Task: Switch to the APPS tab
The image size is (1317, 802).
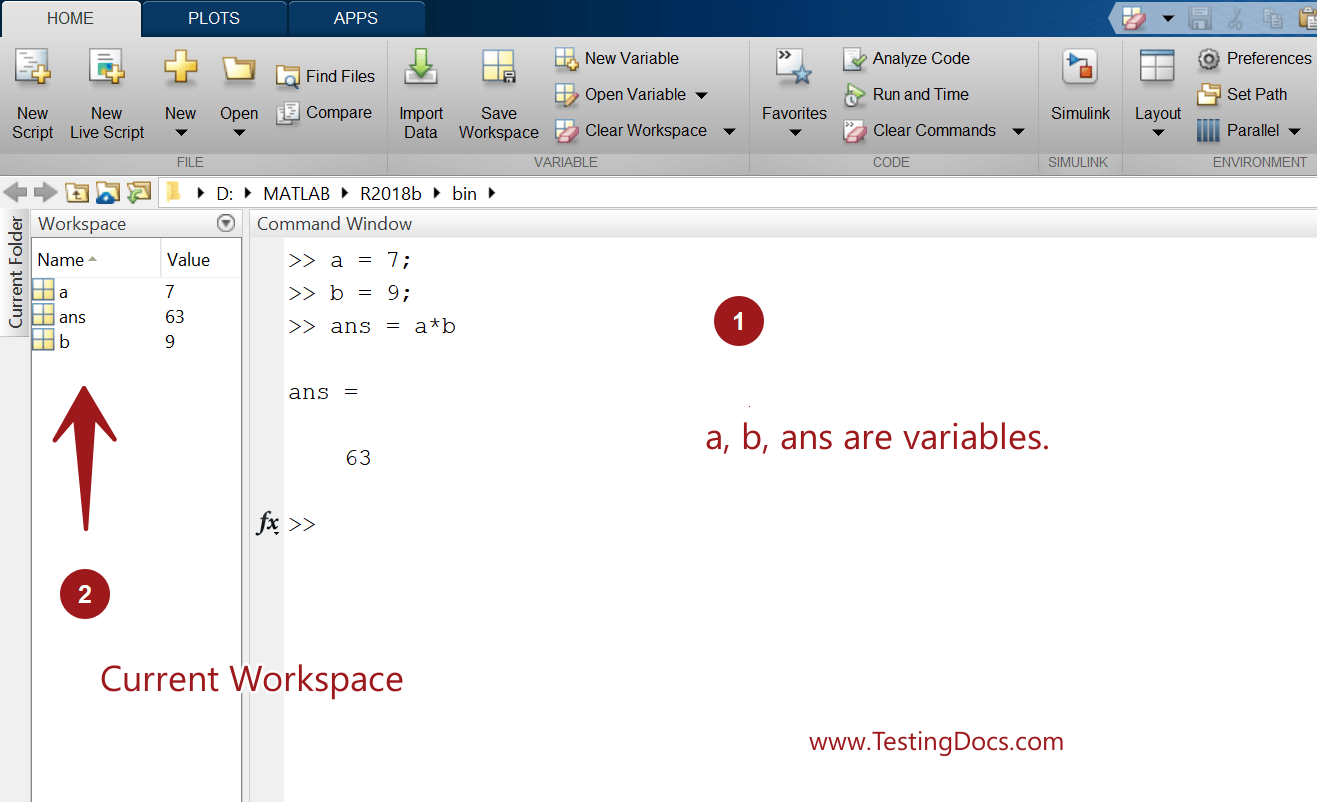Action: (x=355, y=17)
